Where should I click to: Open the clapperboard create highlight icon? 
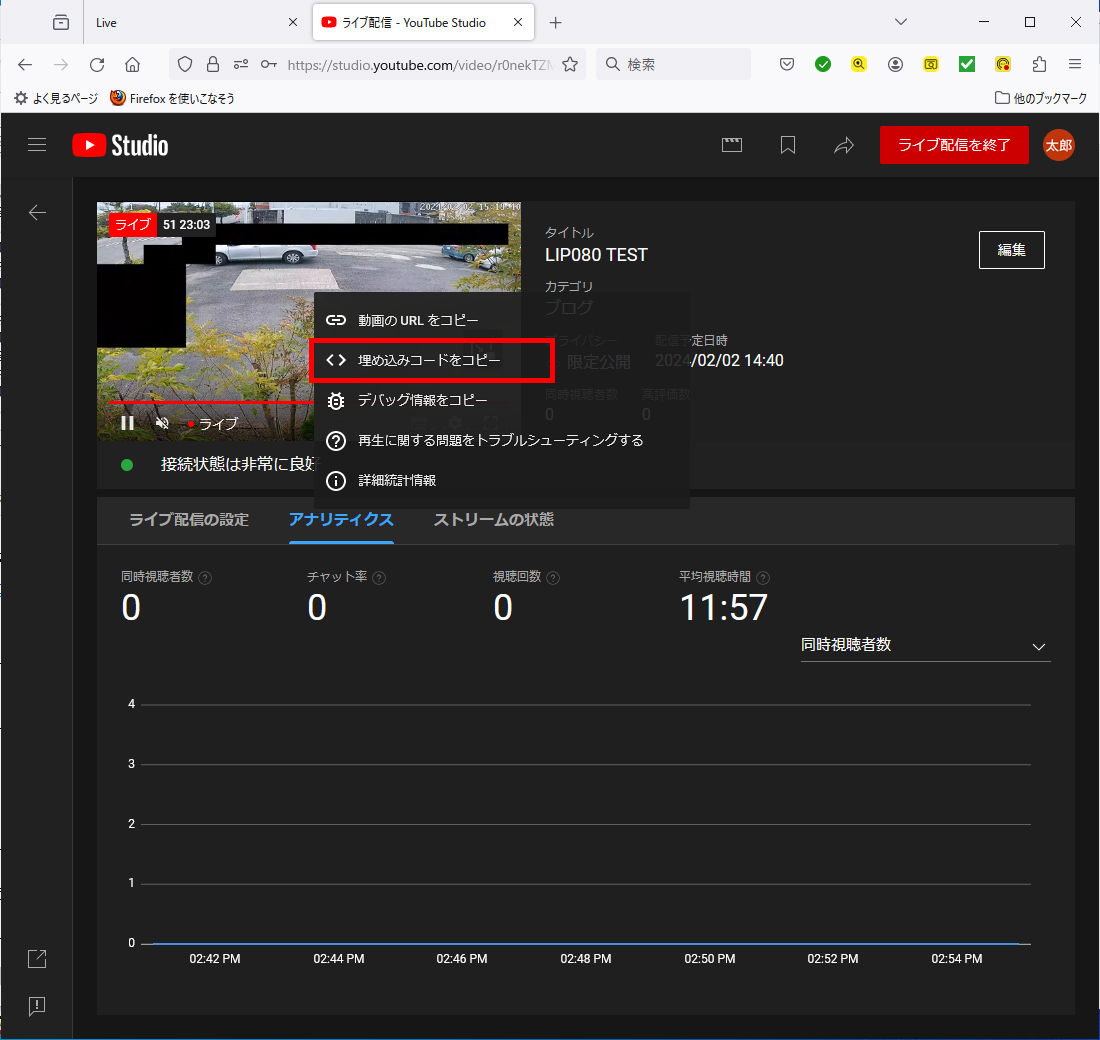(732, 145)
